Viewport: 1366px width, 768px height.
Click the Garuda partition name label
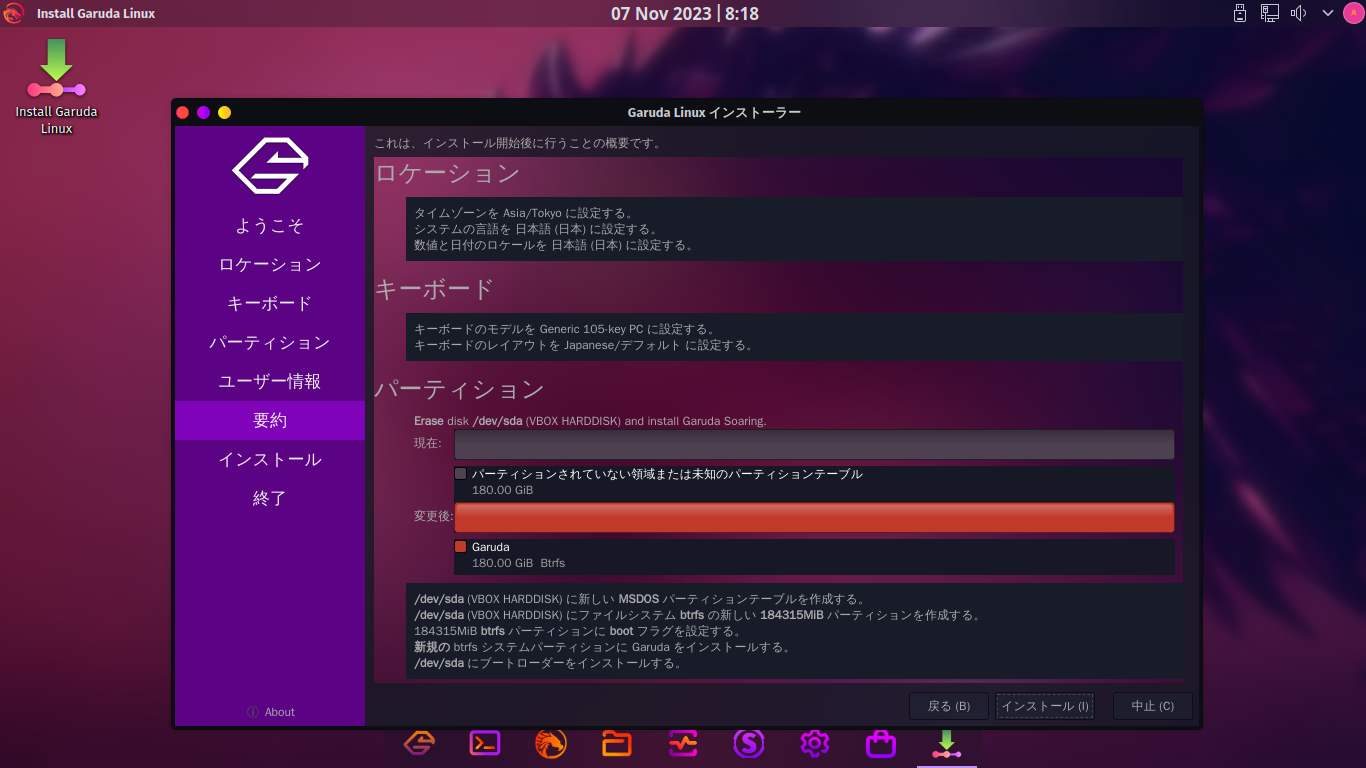[491, 547]
